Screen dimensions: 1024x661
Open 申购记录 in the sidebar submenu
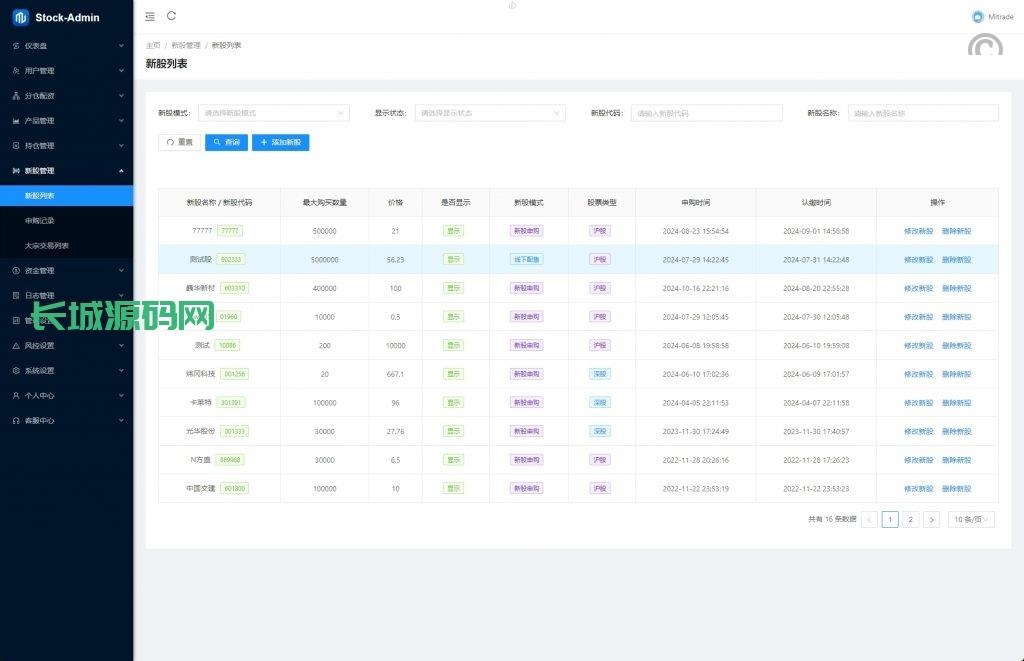(40, 221)
